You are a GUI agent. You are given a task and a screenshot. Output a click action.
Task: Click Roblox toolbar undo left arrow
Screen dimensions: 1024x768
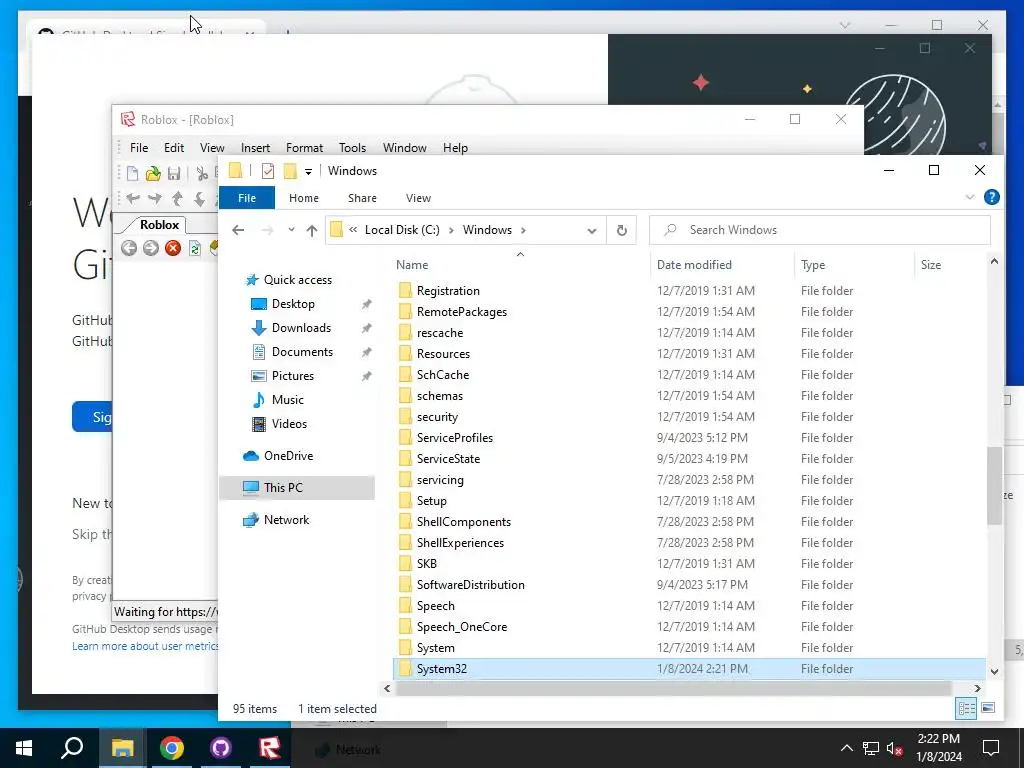click(x=133, y=198)
